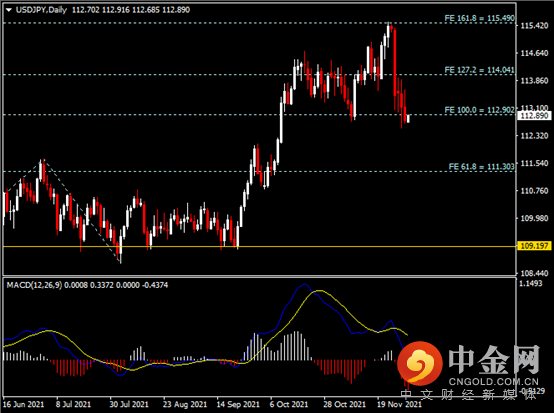Select the FE 127.2 = 114.041 label
This screenshot has width=554, height=413.
click(479, 70)
